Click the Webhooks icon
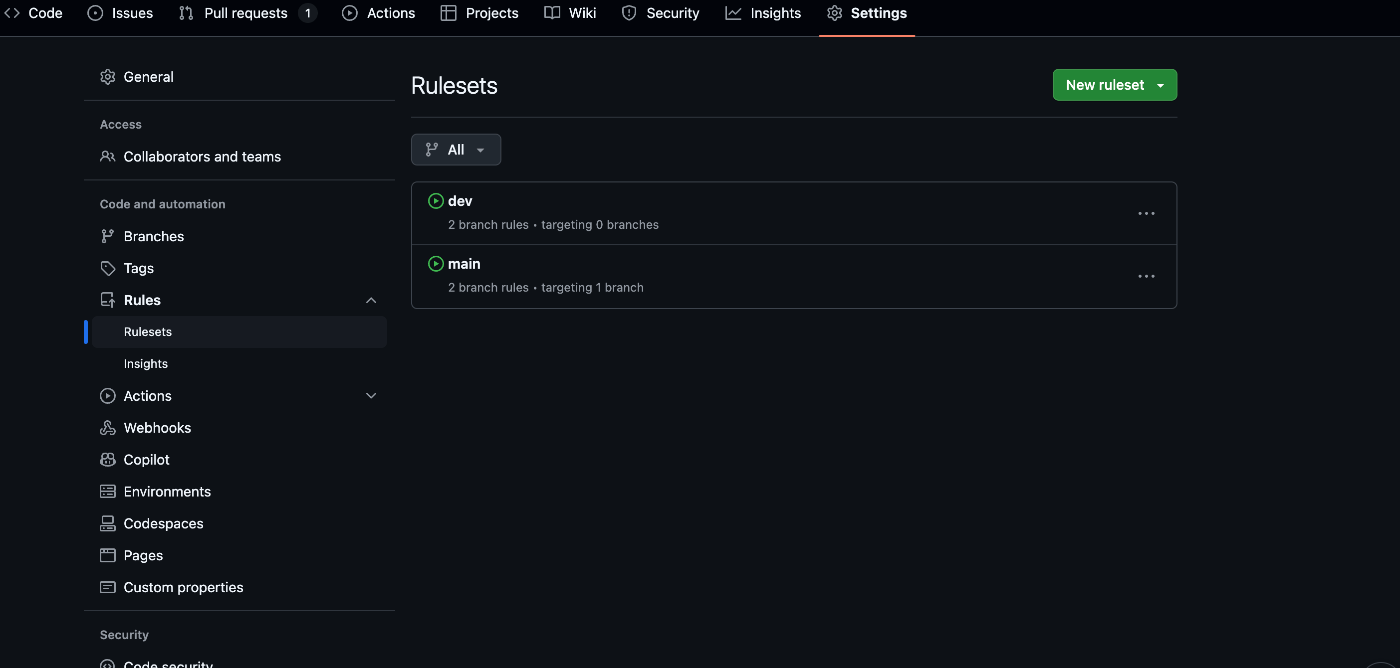The height and width of the screenshot is (668, 1400). [x=108, y=428]
